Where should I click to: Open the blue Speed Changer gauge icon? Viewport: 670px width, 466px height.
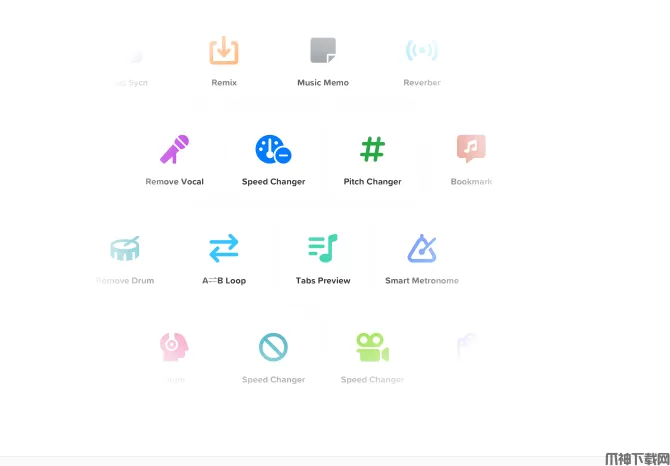coord(273,149)
